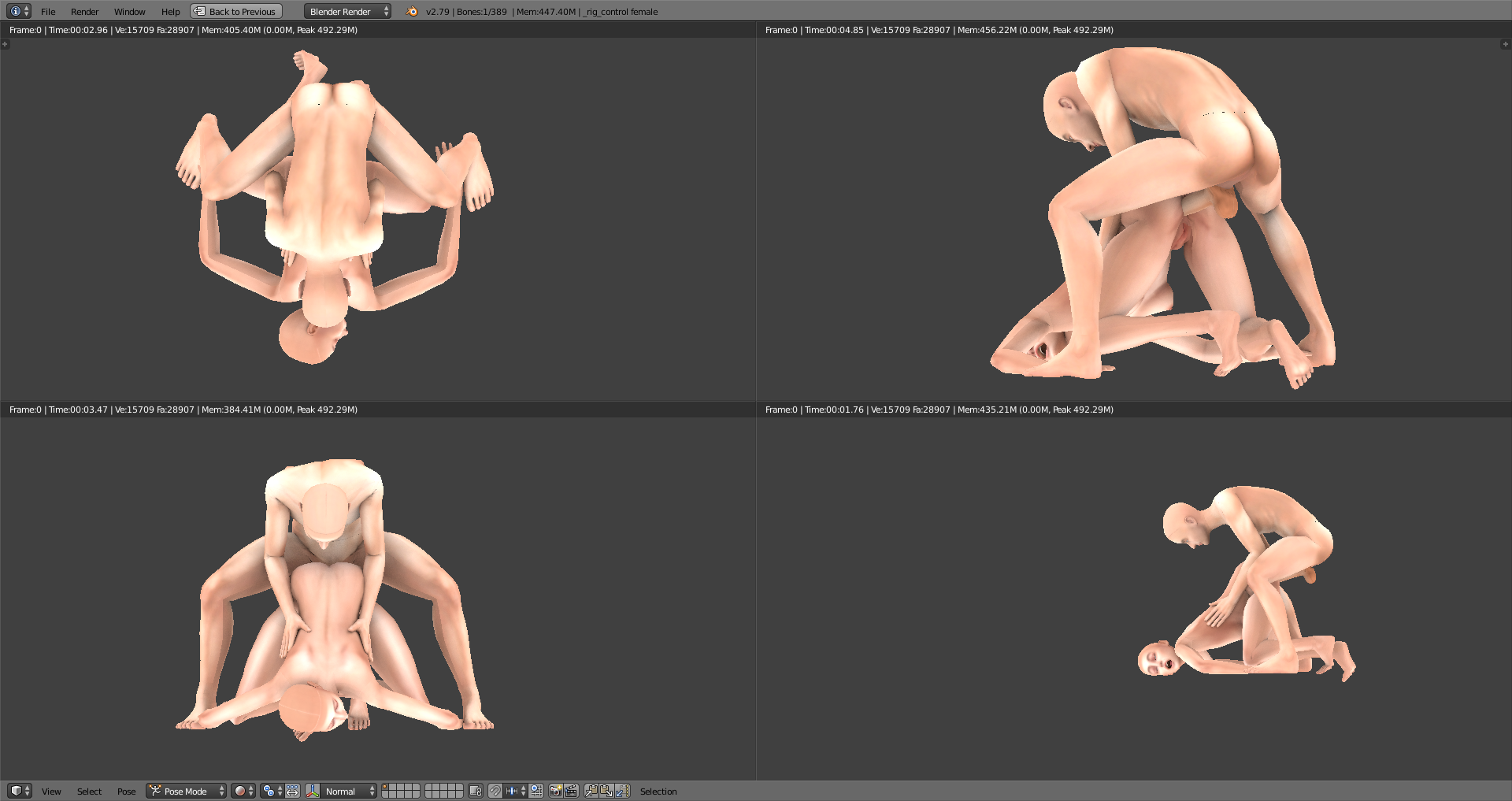Image resolution: width=1512 pixels, height=801 pixels.
Task: Select the first layer with the orange dot
Action: tap(386, 788)
